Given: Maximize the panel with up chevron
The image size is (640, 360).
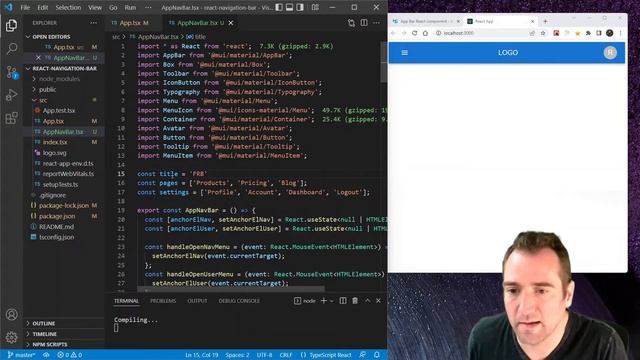Looking at the screenshot, I should pyautogui.click(x=367, y=301).
